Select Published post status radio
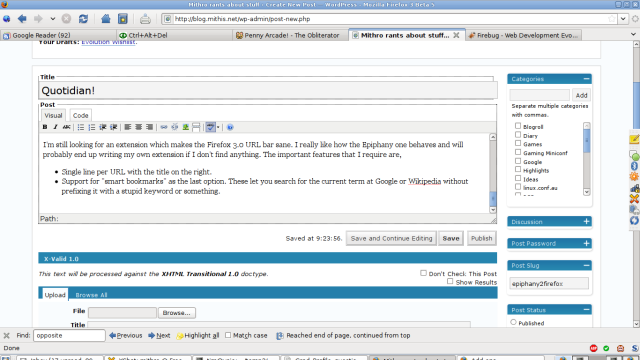 [513, 322]
